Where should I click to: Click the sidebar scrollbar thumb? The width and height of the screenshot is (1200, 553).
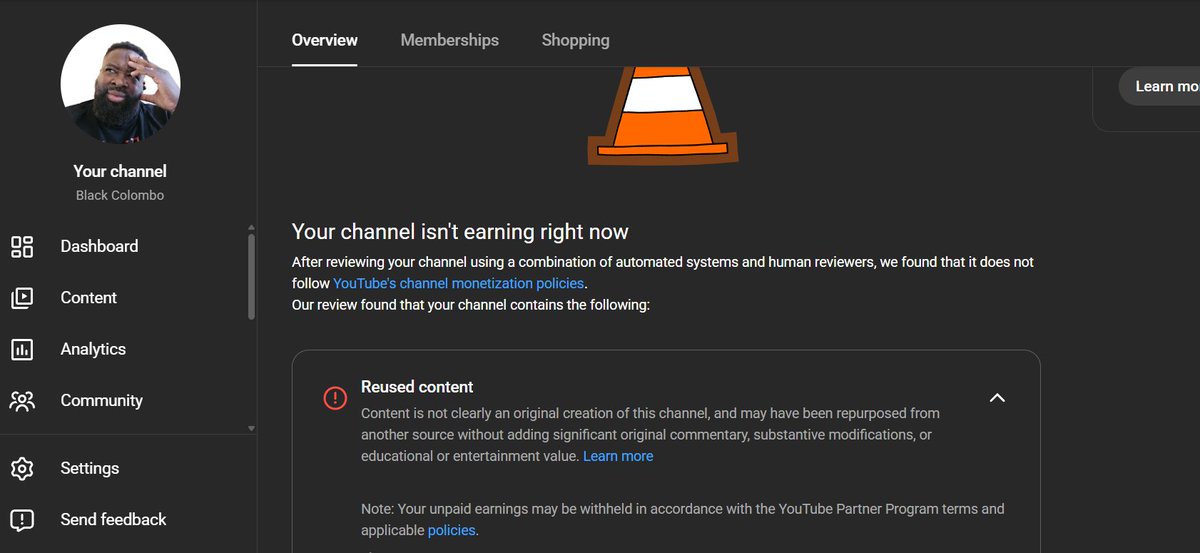[x=251, y=276]
